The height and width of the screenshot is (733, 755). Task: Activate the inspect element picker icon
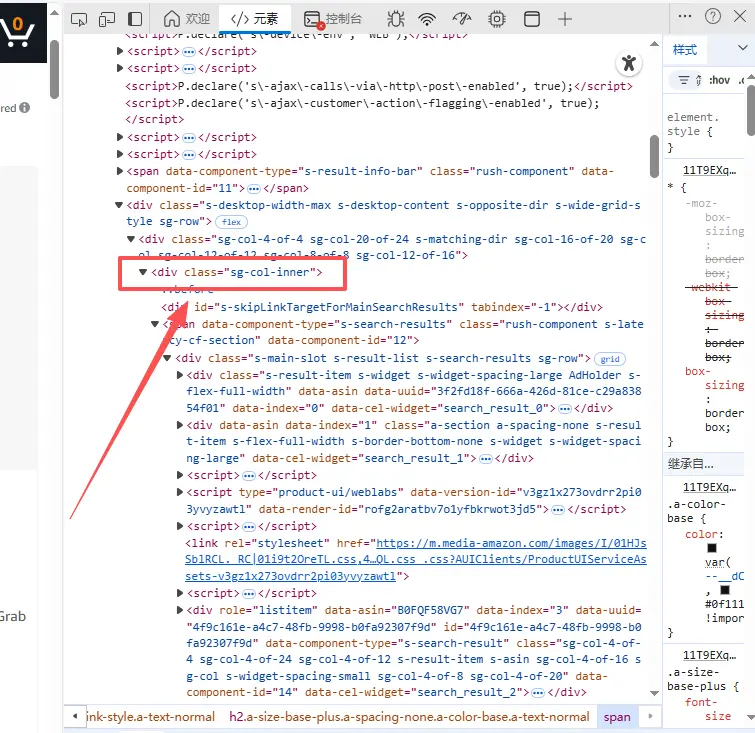pos(79,19)
